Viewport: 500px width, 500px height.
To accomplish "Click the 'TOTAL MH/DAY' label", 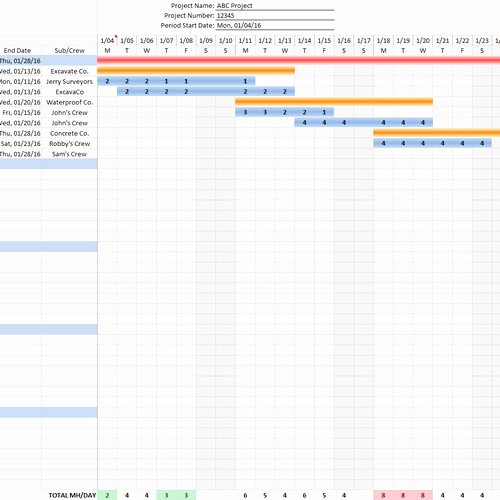I will (x=72, y=495).
